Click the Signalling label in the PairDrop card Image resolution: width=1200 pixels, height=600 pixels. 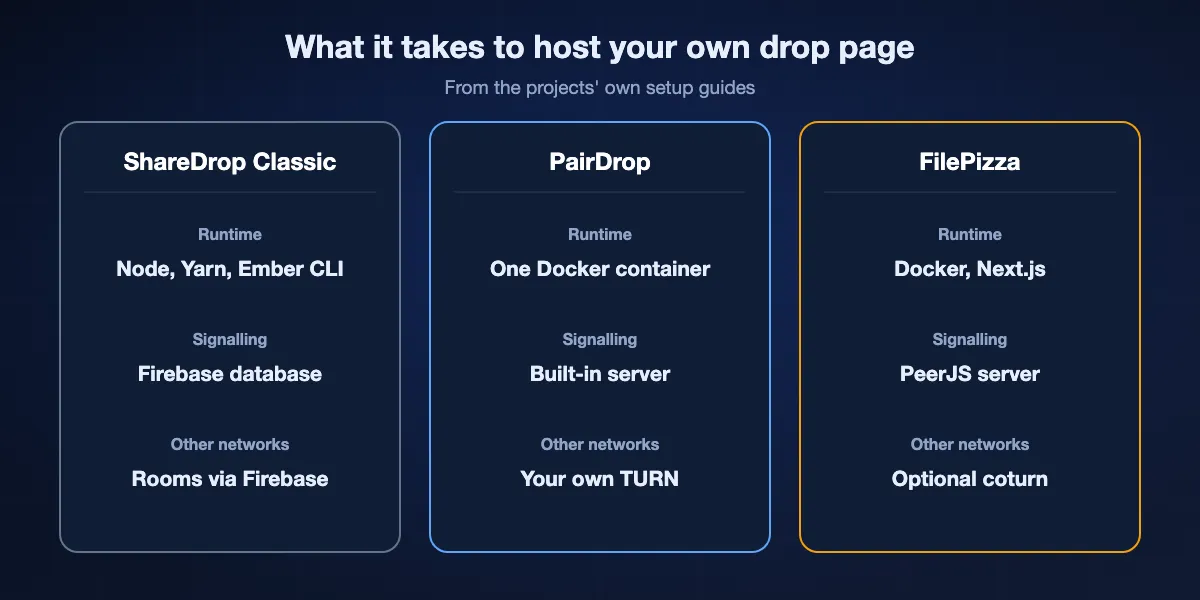click(x=600, y=339)
